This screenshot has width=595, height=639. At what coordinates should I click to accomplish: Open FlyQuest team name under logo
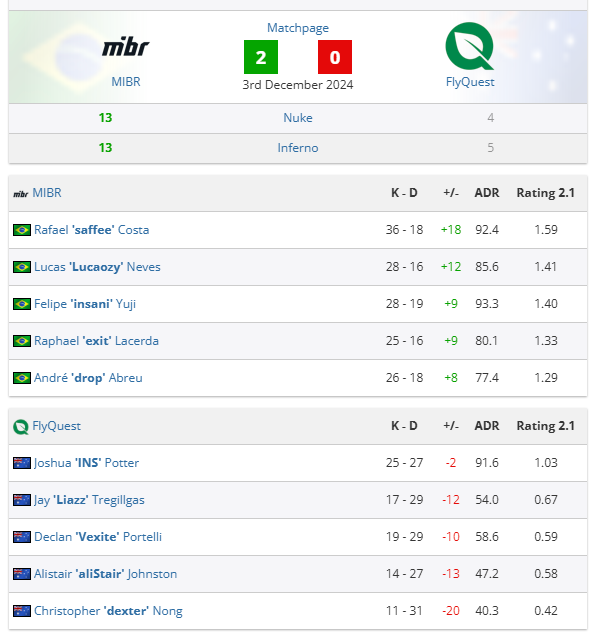[x=470, y=82]
